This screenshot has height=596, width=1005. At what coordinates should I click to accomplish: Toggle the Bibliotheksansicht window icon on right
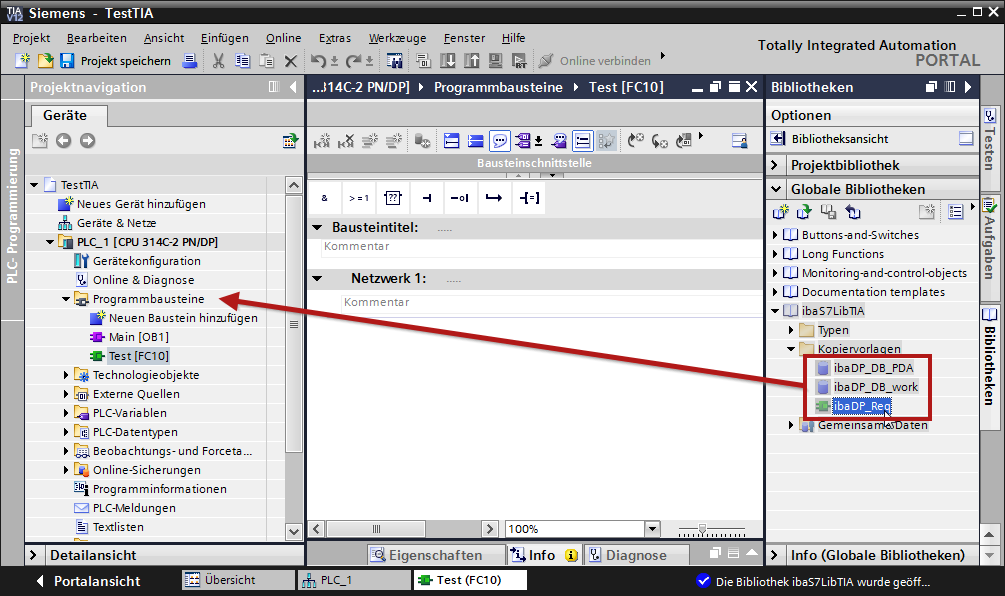click(966, 138)
